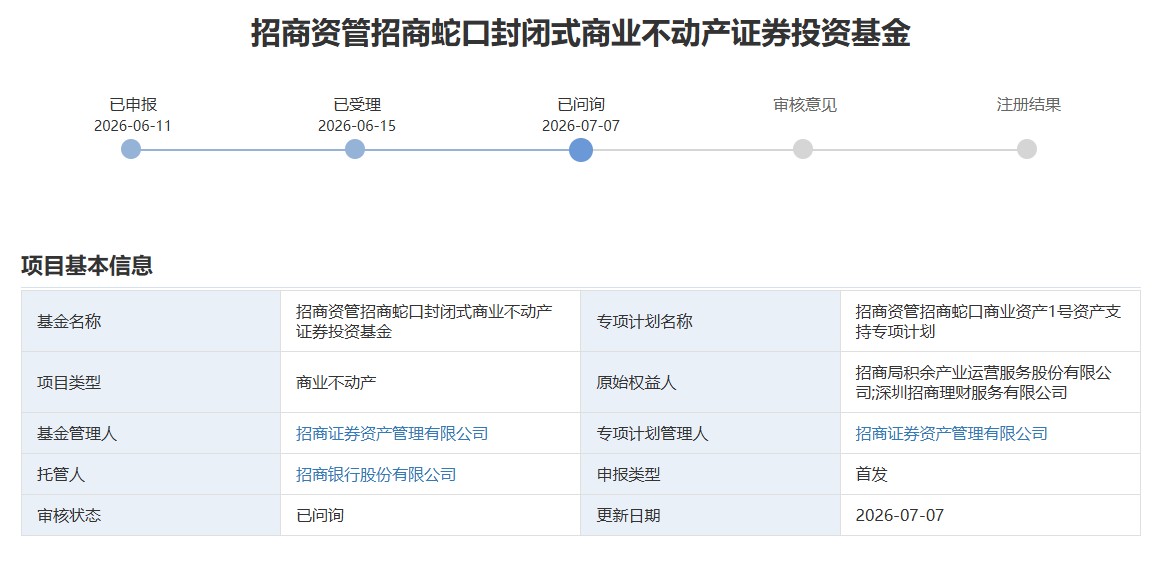The image size is (1154, 566).
Task: Select the 已问询 stage label
Action: click(581, 105)
